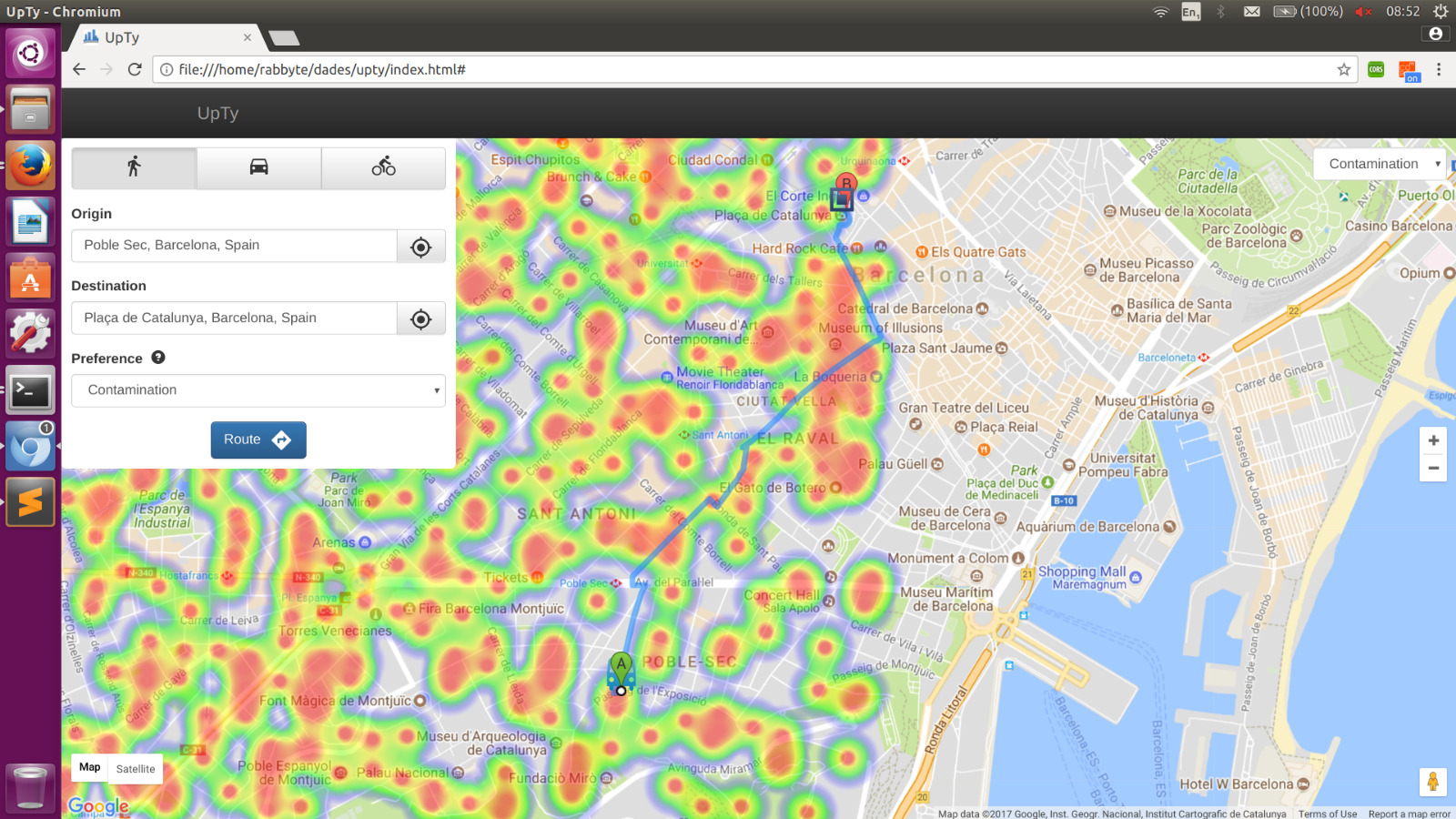Reload the current page
The image size is (1456, 819).
[135, 69]
